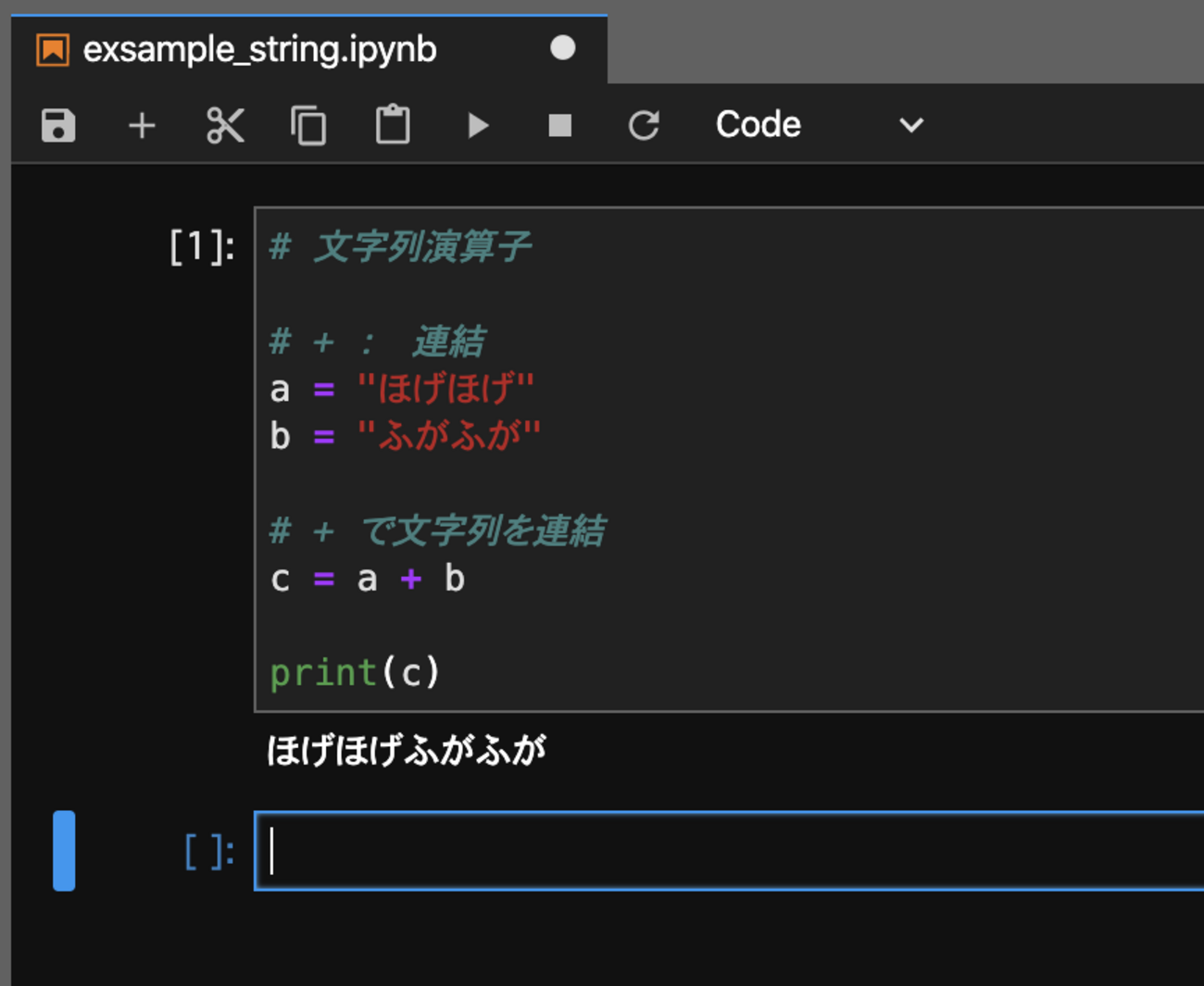The height and width of the screenshot is (986, 1204).
Task: Paste a cell using the clipboard icon
Action: 393,125
